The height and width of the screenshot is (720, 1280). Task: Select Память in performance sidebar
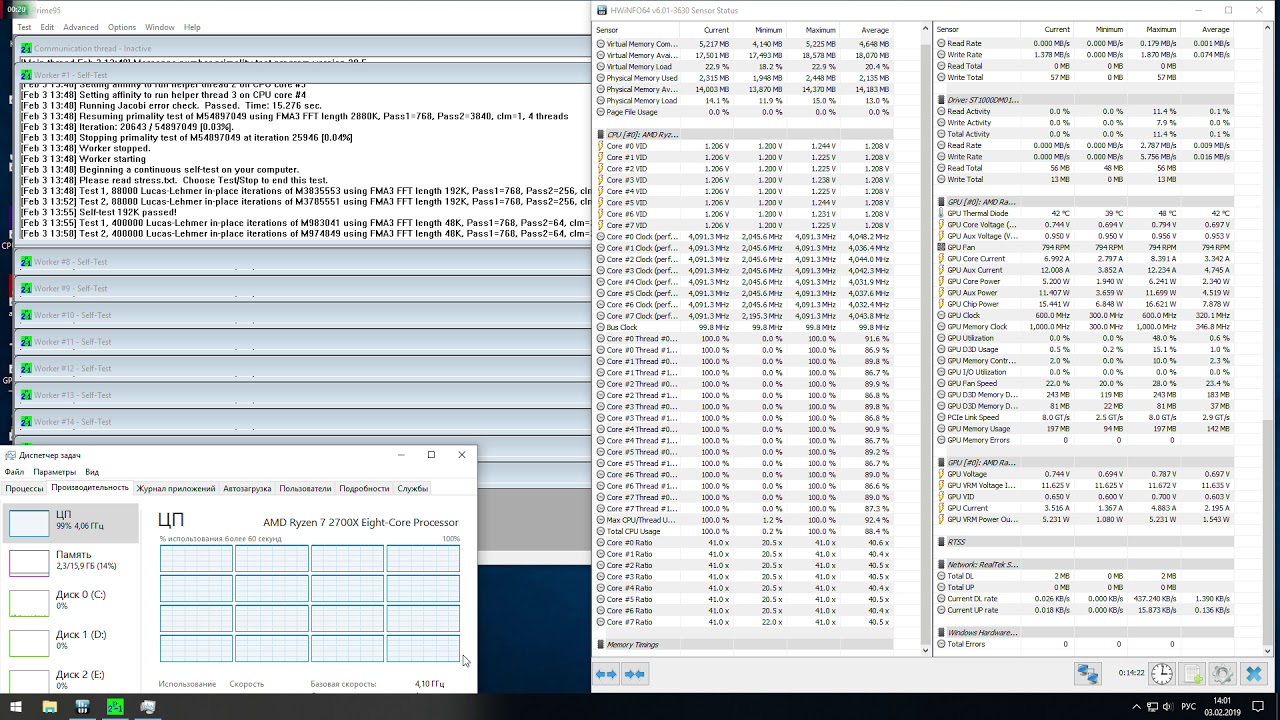click(69, 563)
